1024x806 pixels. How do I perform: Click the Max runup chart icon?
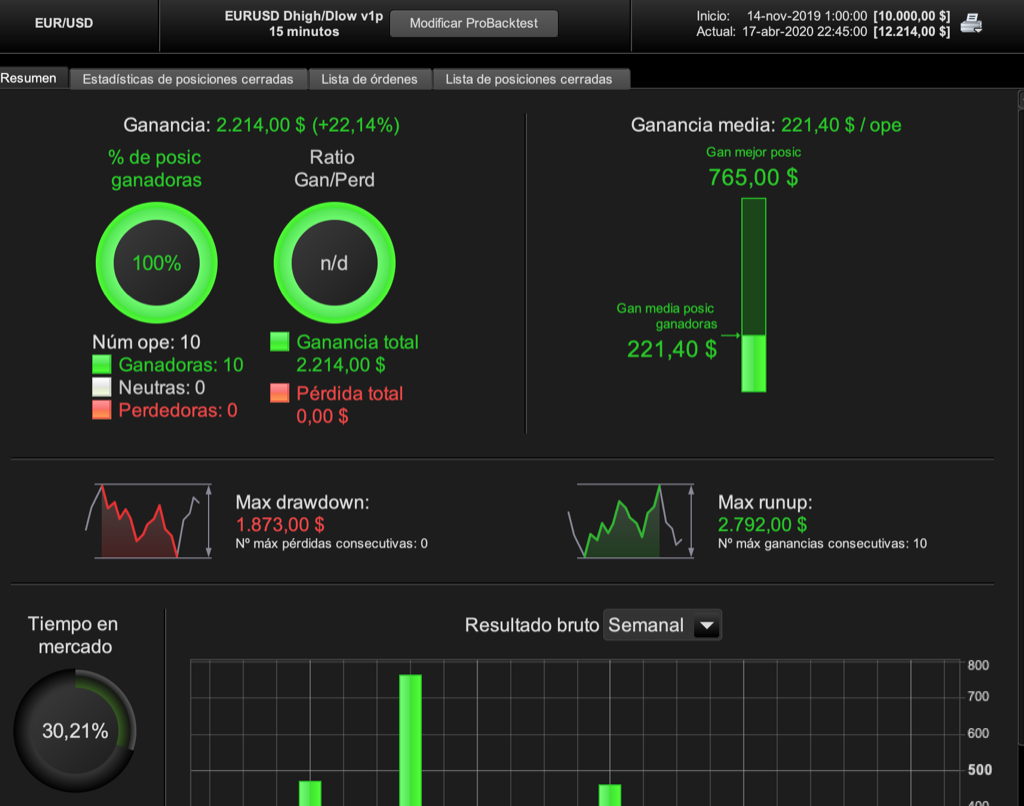632,521
